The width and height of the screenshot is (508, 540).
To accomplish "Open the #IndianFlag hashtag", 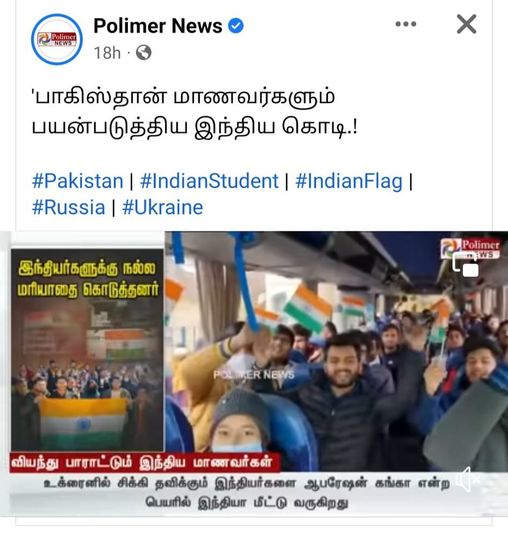I will [349, 181].
